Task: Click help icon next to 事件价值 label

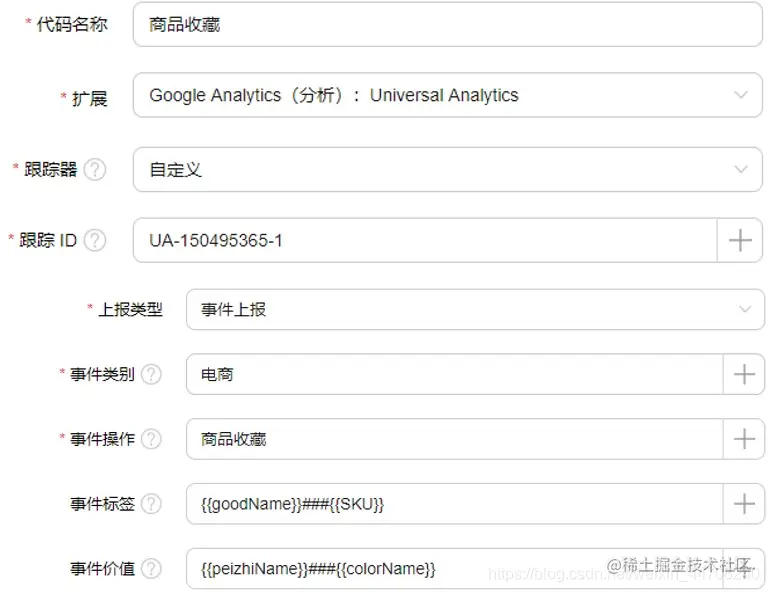Action: pyautogui.click(x=151, y=568)
